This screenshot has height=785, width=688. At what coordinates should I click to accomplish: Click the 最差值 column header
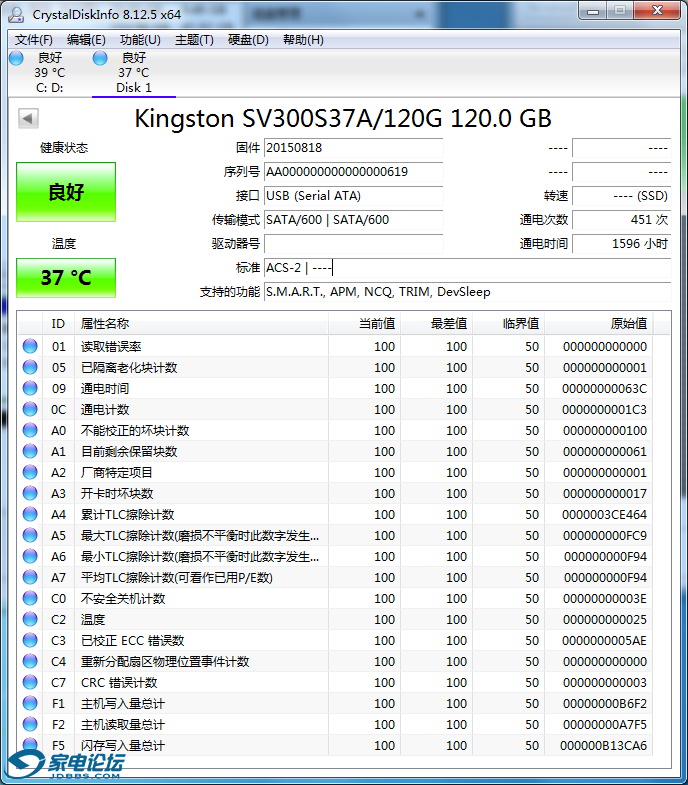tap(437, 324)
